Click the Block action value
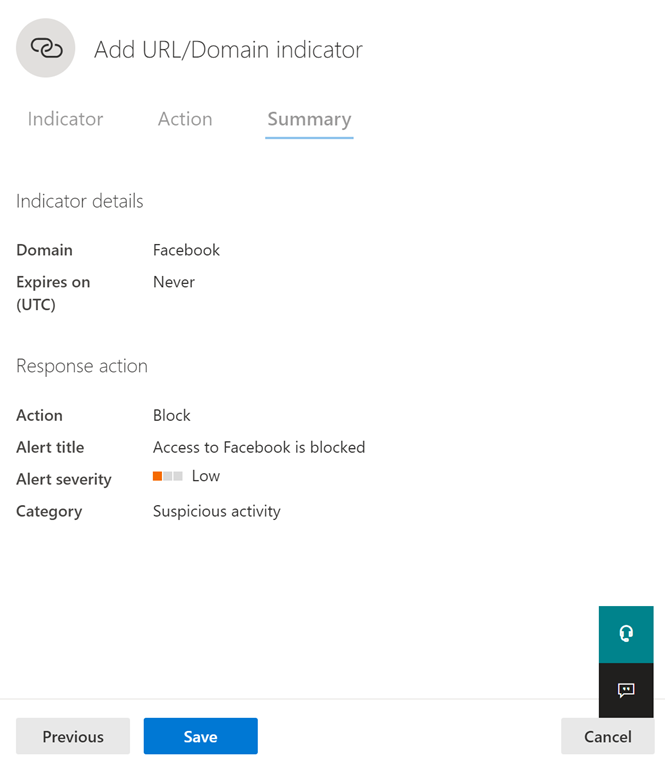Image resolution: width=665 pixels, height=768 pixels. pos(172,415)
